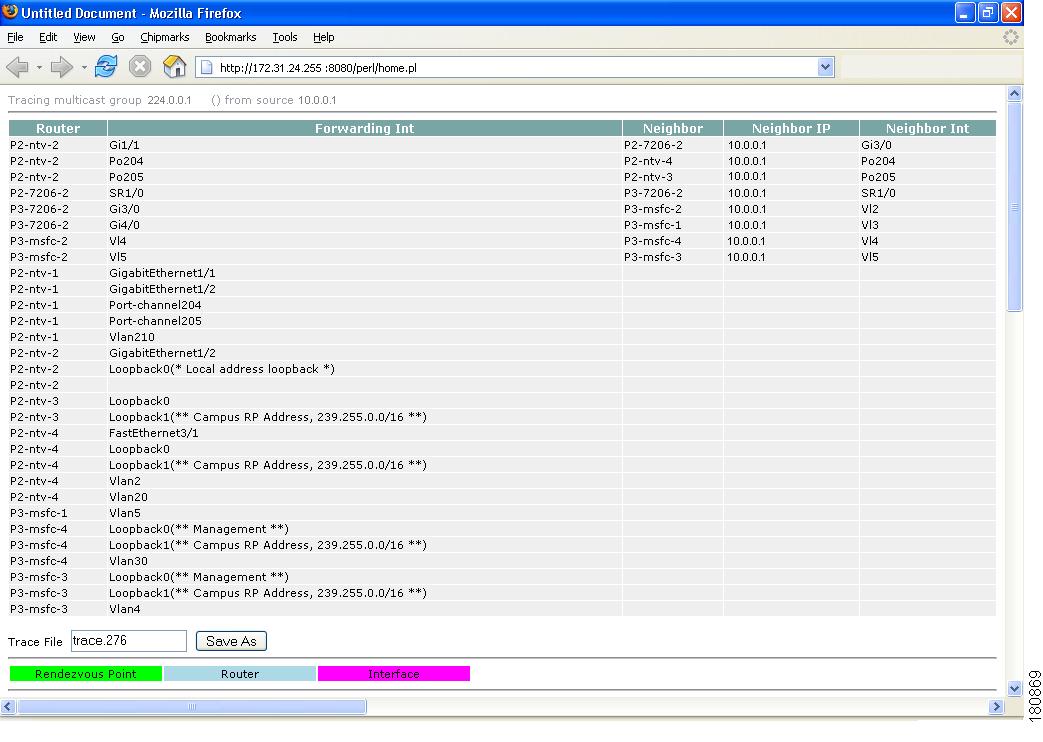1043x742 pixels.
Task: Click the source address 10.0.0.1 in heading
Action: coord(317,100)
